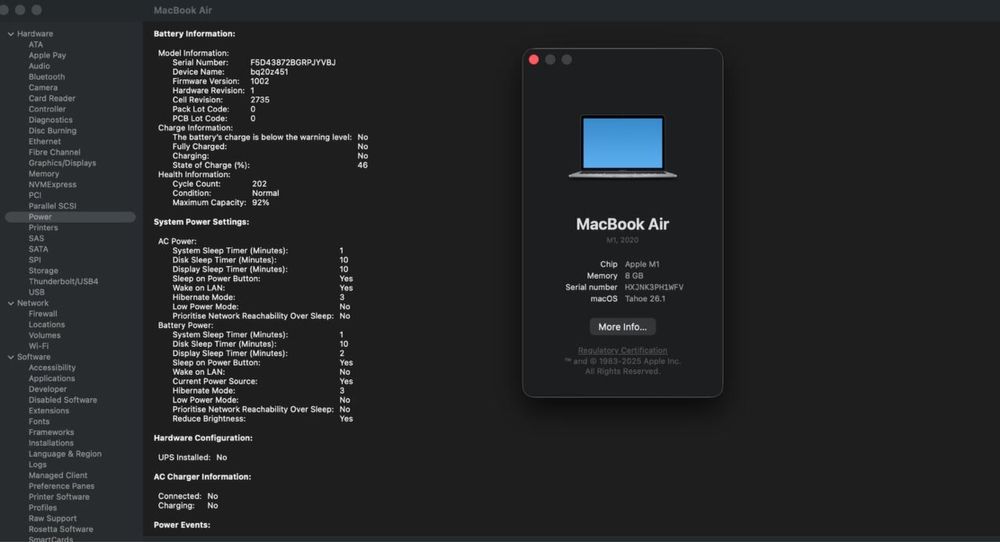Open Wi-Fi under Network
The width and height of the screenshot is (1000, 542).
click(x=38, y=346)
